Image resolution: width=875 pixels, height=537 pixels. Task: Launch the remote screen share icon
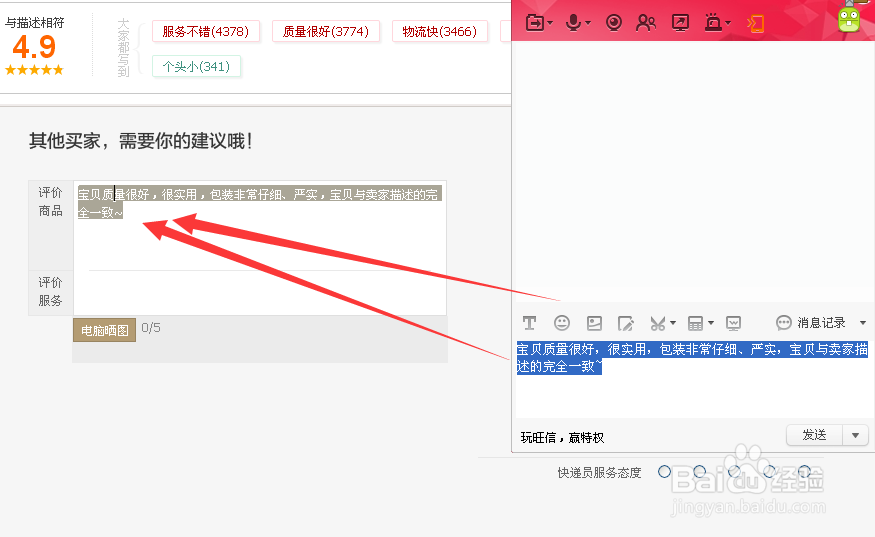[680, 23]
